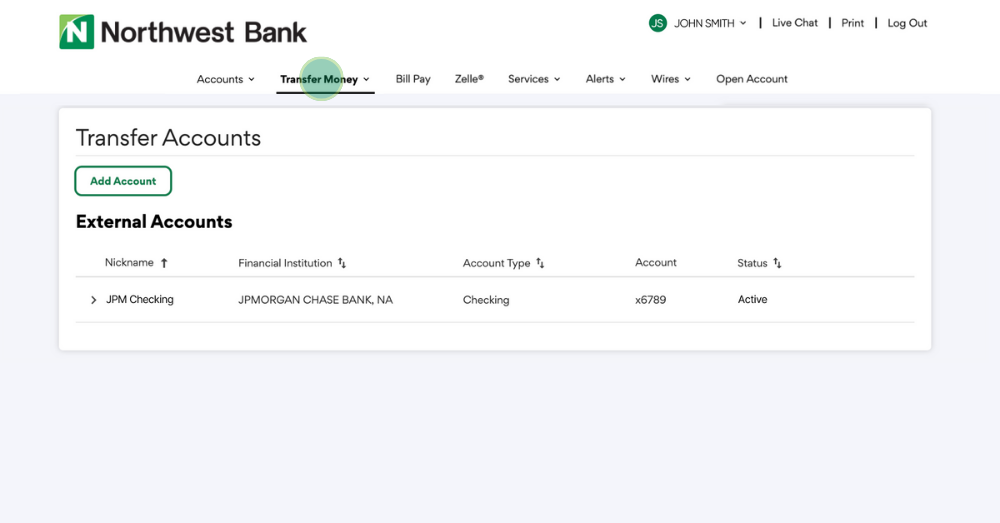Go to Bill Pay
Viewport: 1000px width, 523px height.
click(413, 79)
